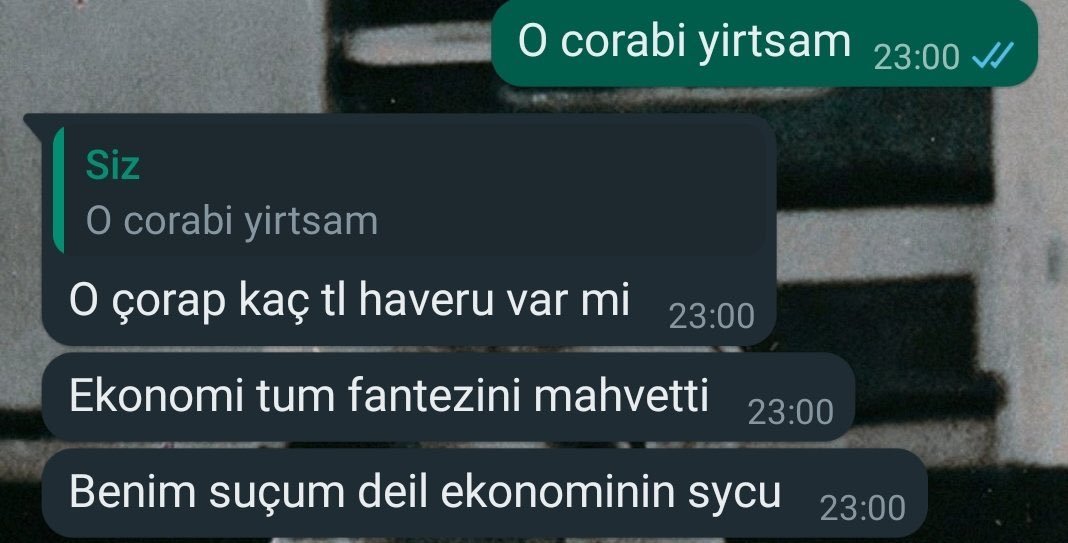Screen dimensions: 1068x543
Task: Tap the reply bubble containing the quote
Action: [x=409, y=230]
